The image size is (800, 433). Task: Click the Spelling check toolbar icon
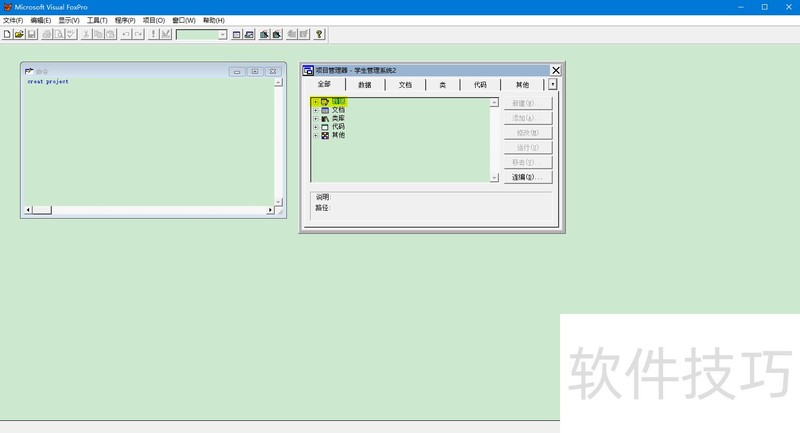tap(71, 34)
